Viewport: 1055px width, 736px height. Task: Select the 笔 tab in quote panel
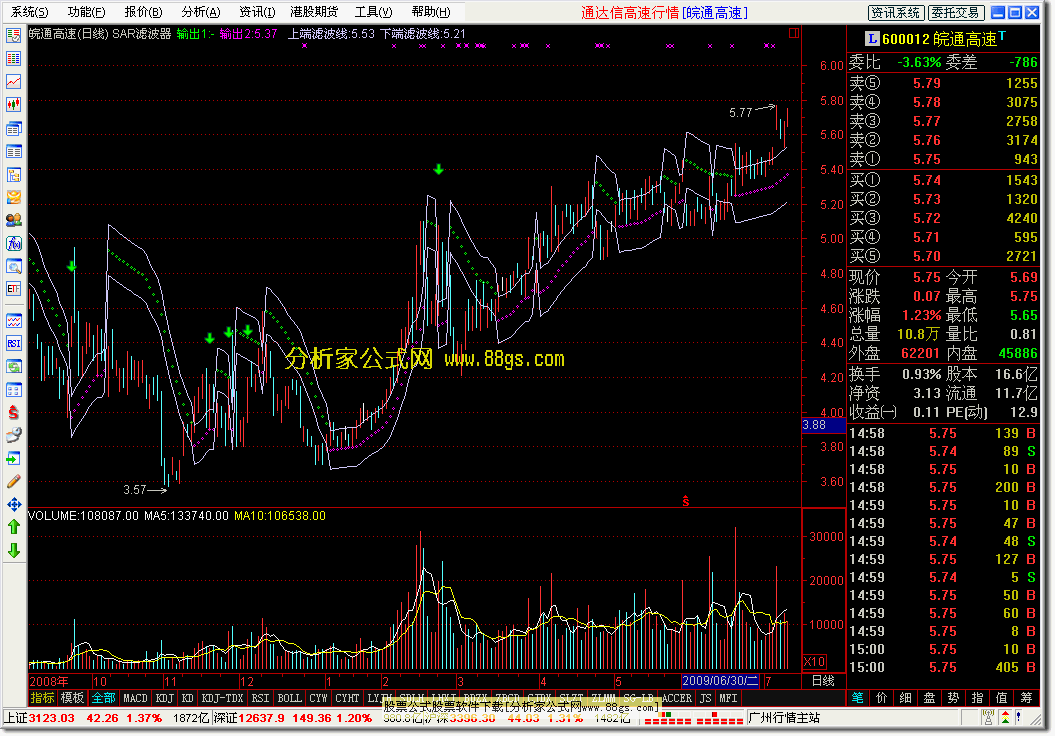[858, 698]
